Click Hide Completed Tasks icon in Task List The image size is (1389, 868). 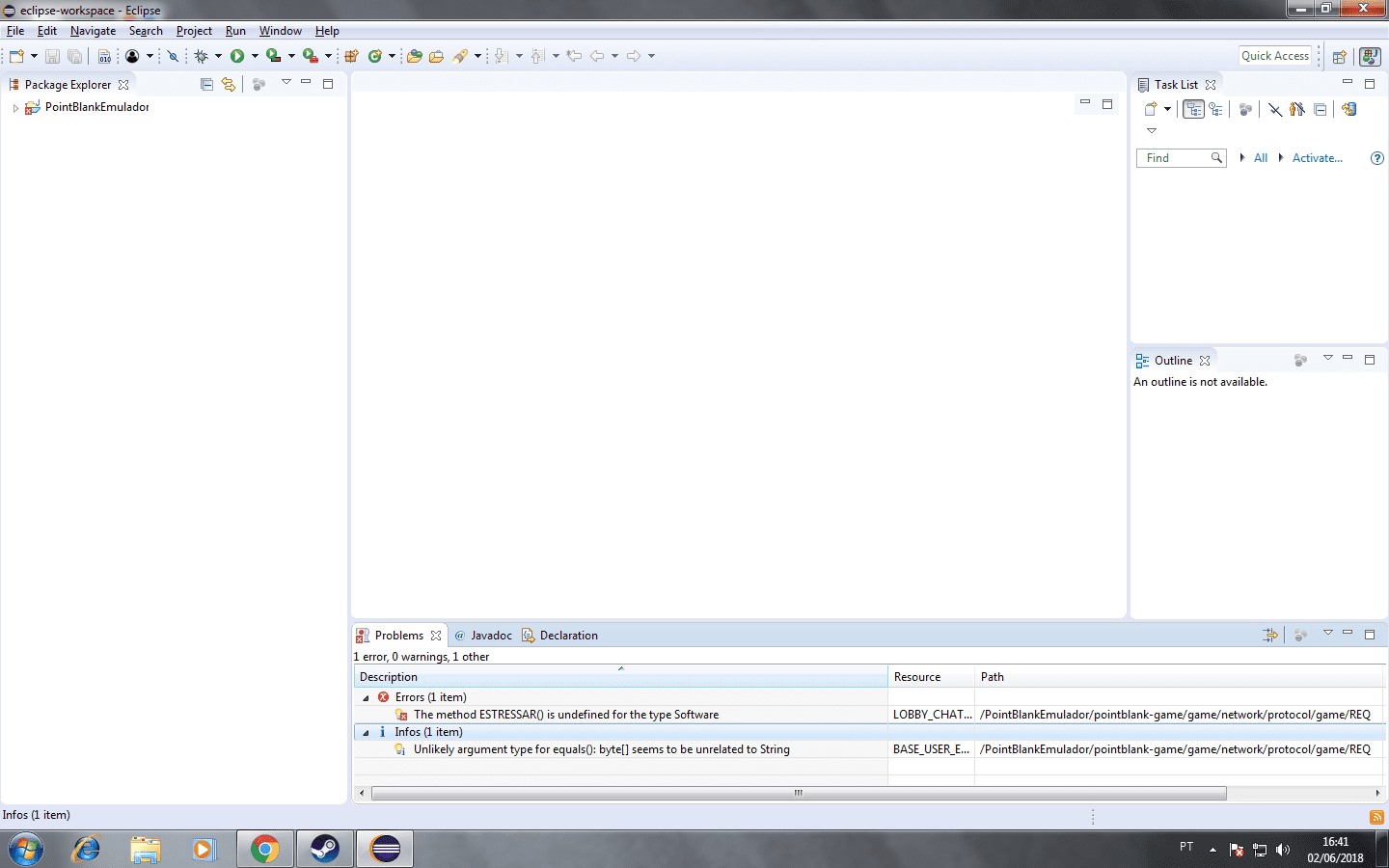tap(1275, 109)
